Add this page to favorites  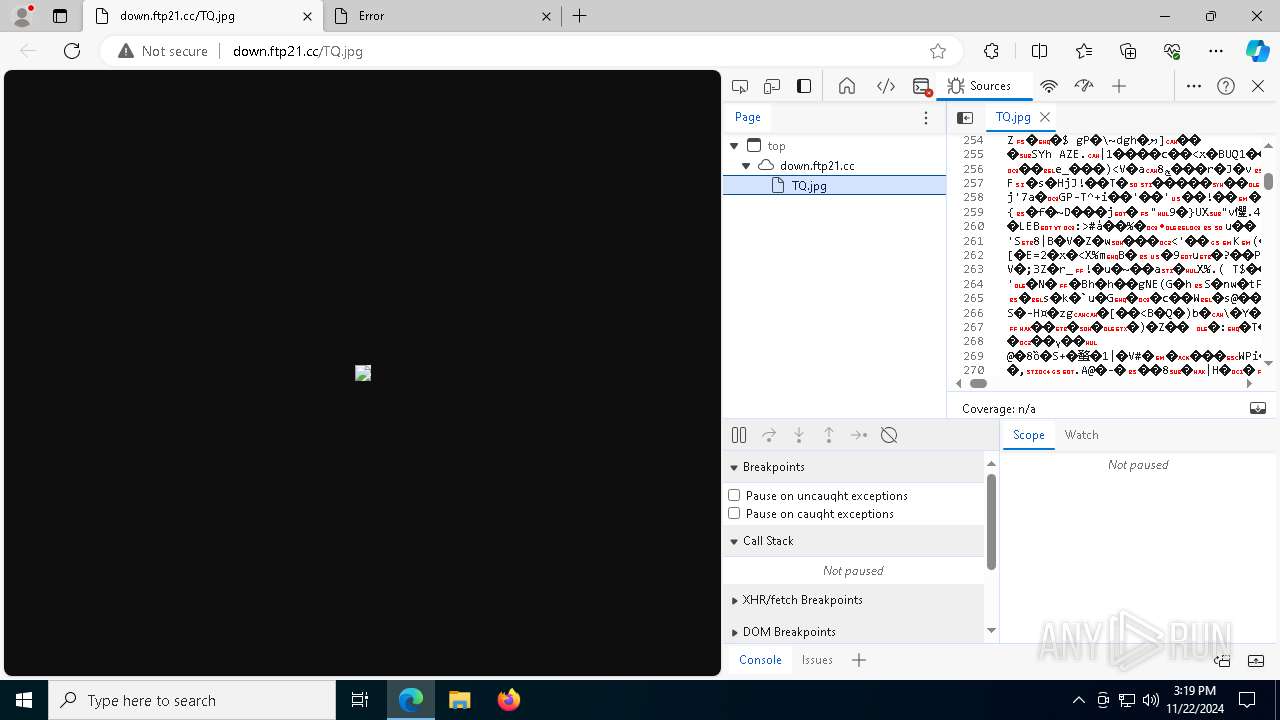coord(938,51)
